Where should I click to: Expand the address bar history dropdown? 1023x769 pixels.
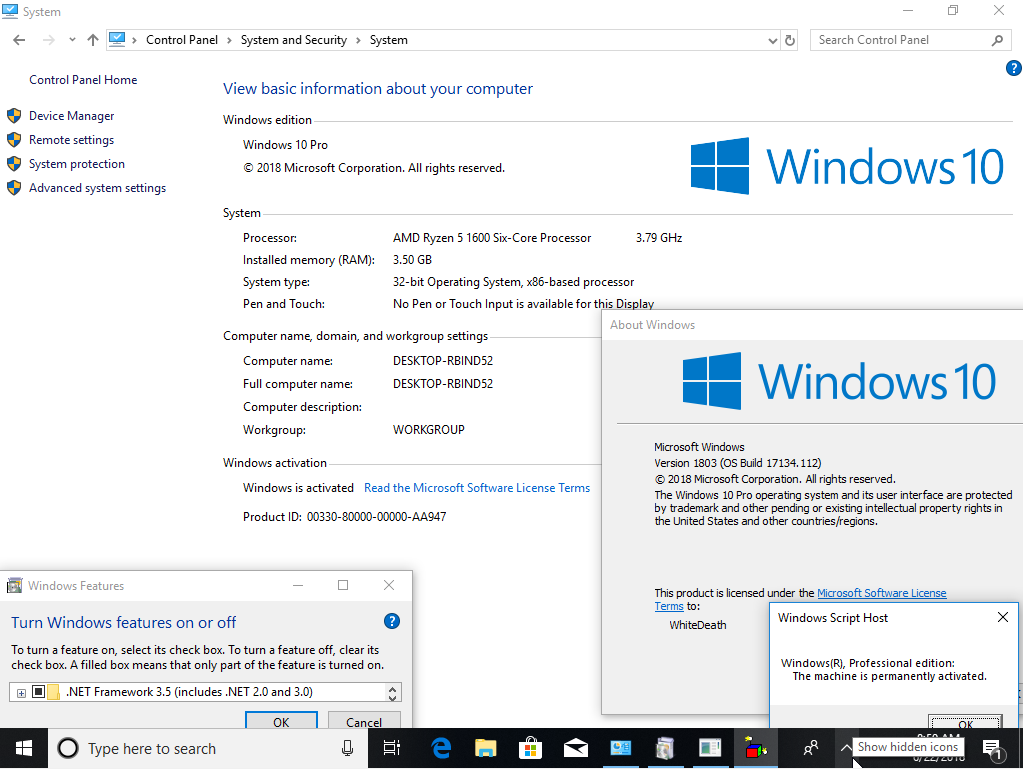[772, 40]
